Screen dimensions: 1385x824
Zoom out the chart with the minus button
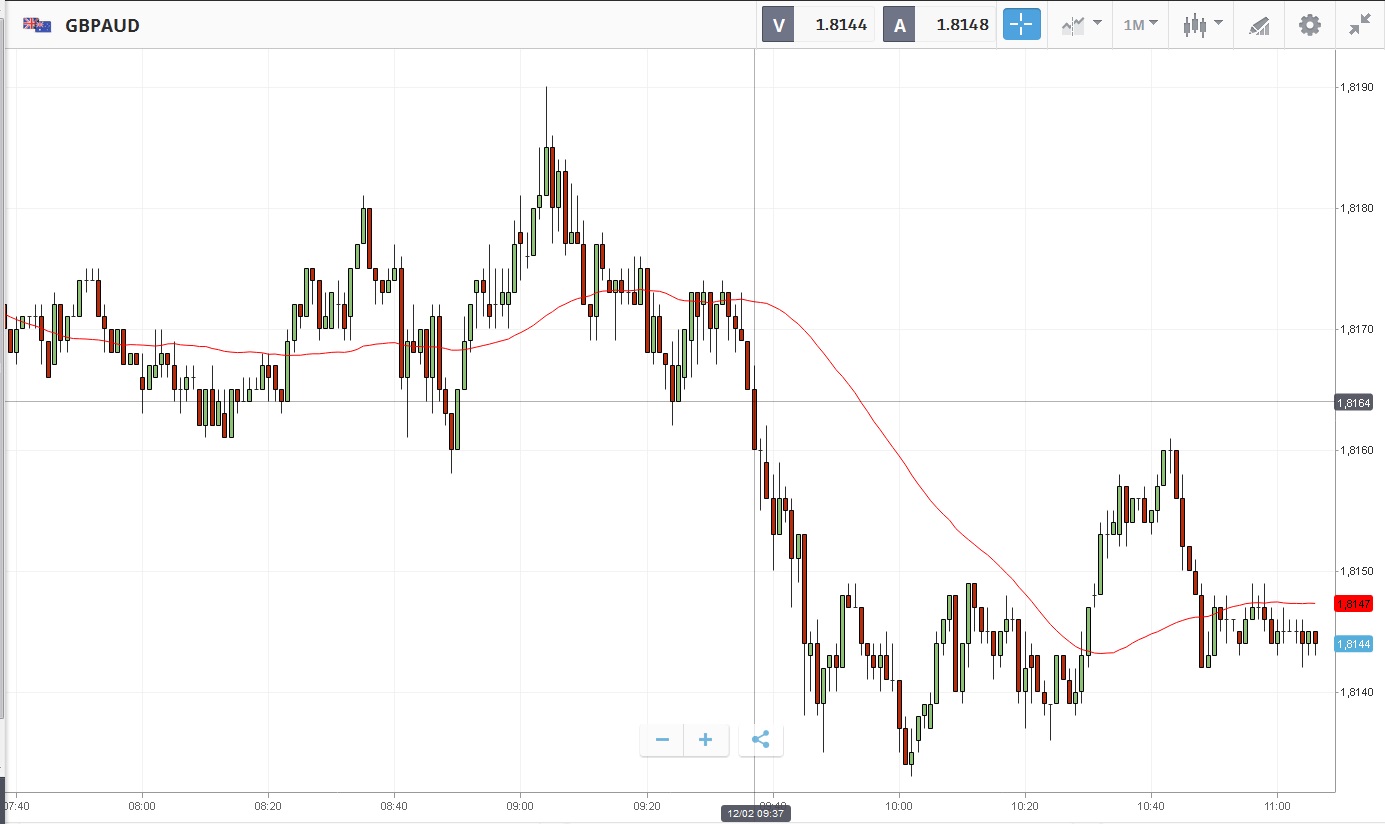662,740
